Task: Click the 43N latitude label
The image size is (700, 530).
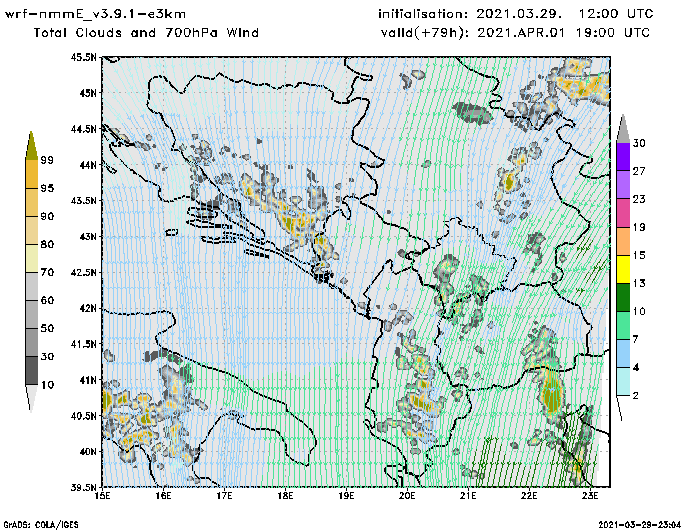Action: (x=88, y=236)
